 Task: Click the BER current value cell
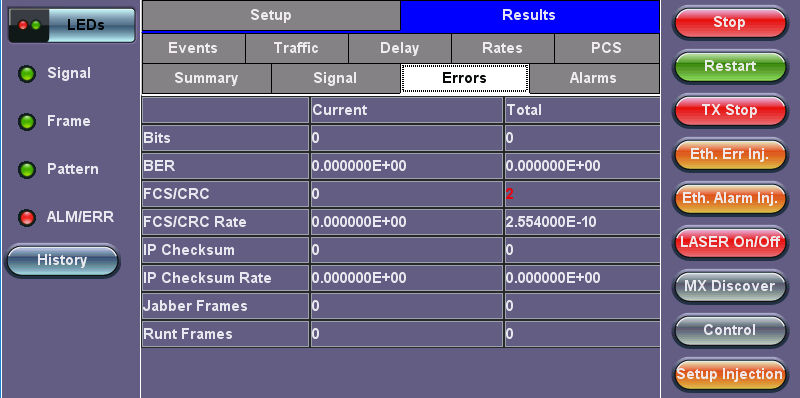click(407, 166)
